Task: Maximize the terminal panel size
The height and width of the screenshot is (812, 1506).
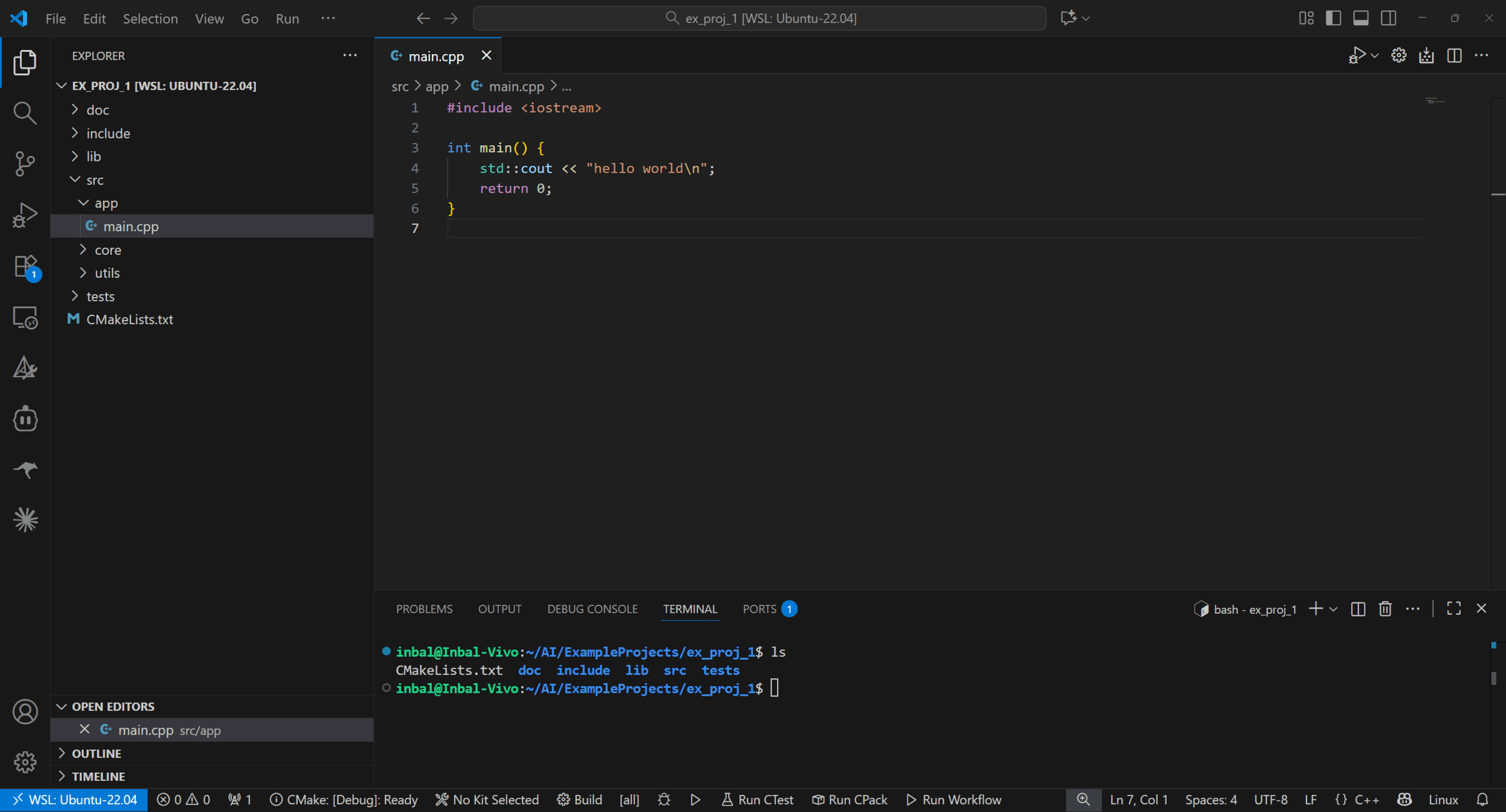Action: click(1454, 609)
